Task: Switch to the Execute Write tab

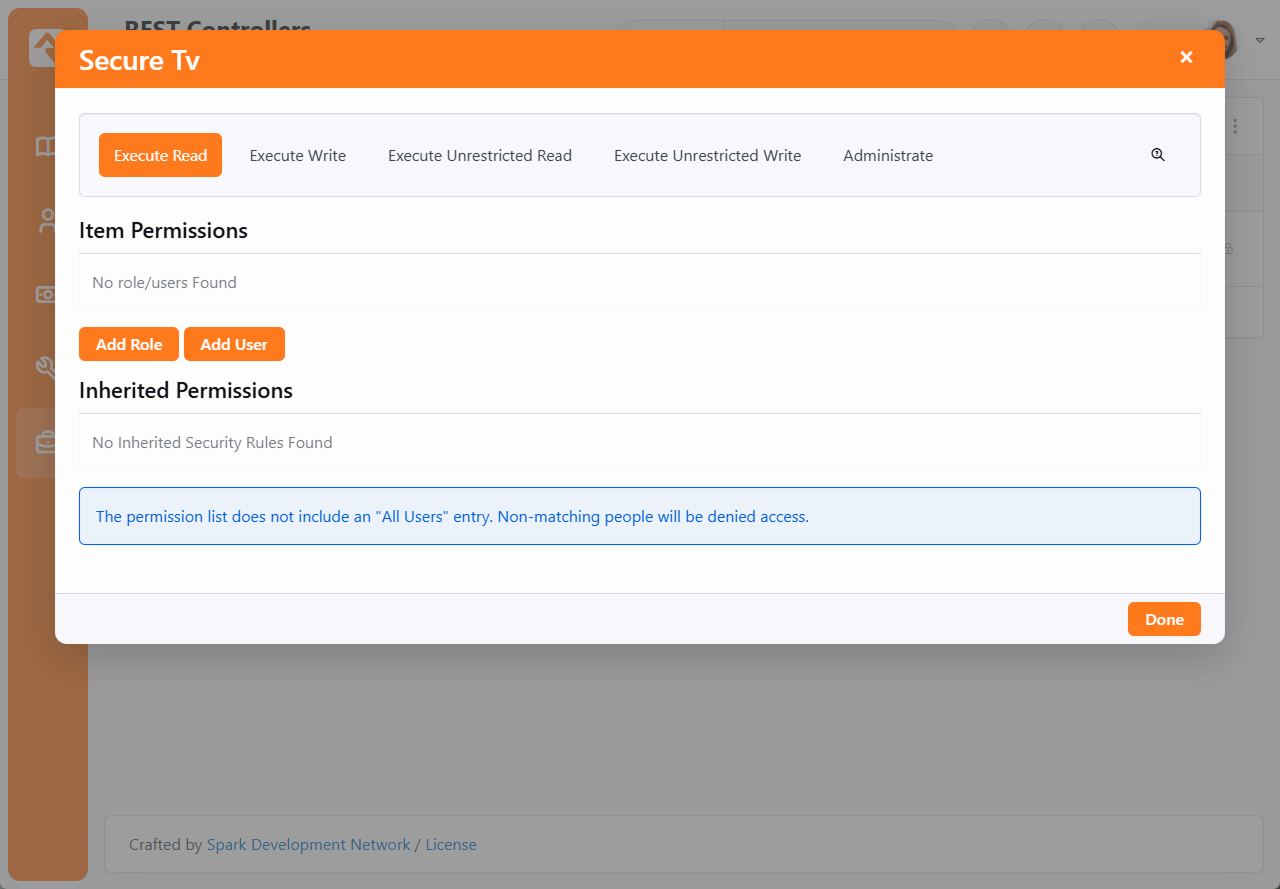Action: 298,155
